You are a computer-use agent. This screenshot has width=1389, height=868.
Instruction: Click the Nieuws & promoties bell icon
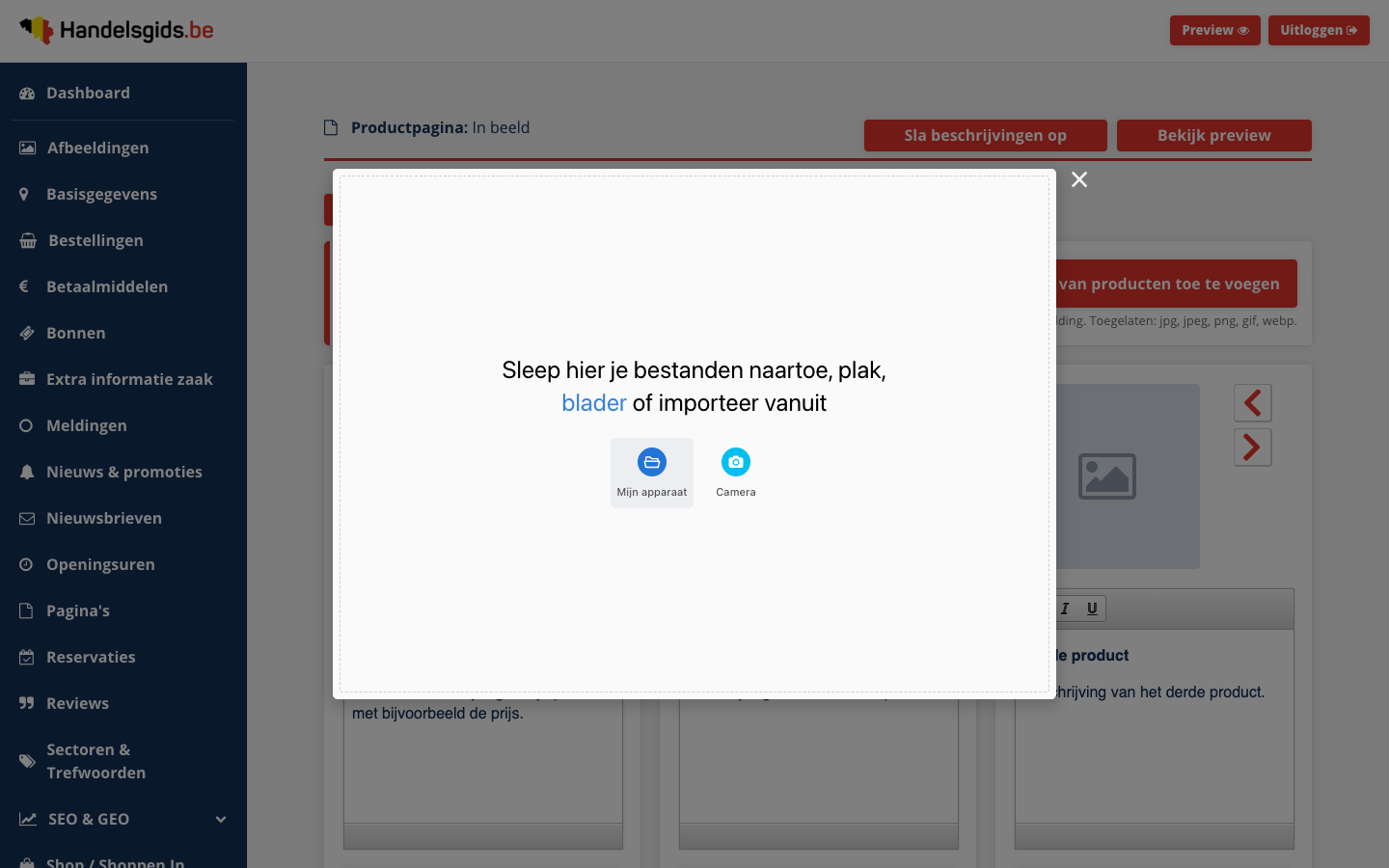27,472
